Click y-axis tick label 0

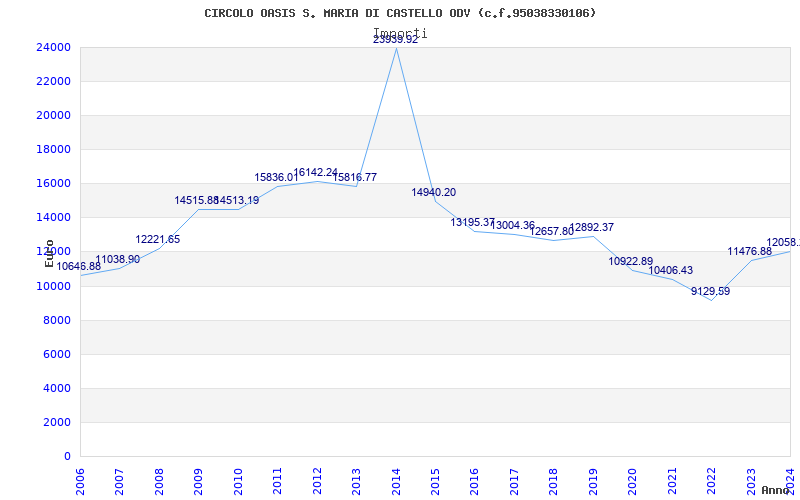(67, 456)
